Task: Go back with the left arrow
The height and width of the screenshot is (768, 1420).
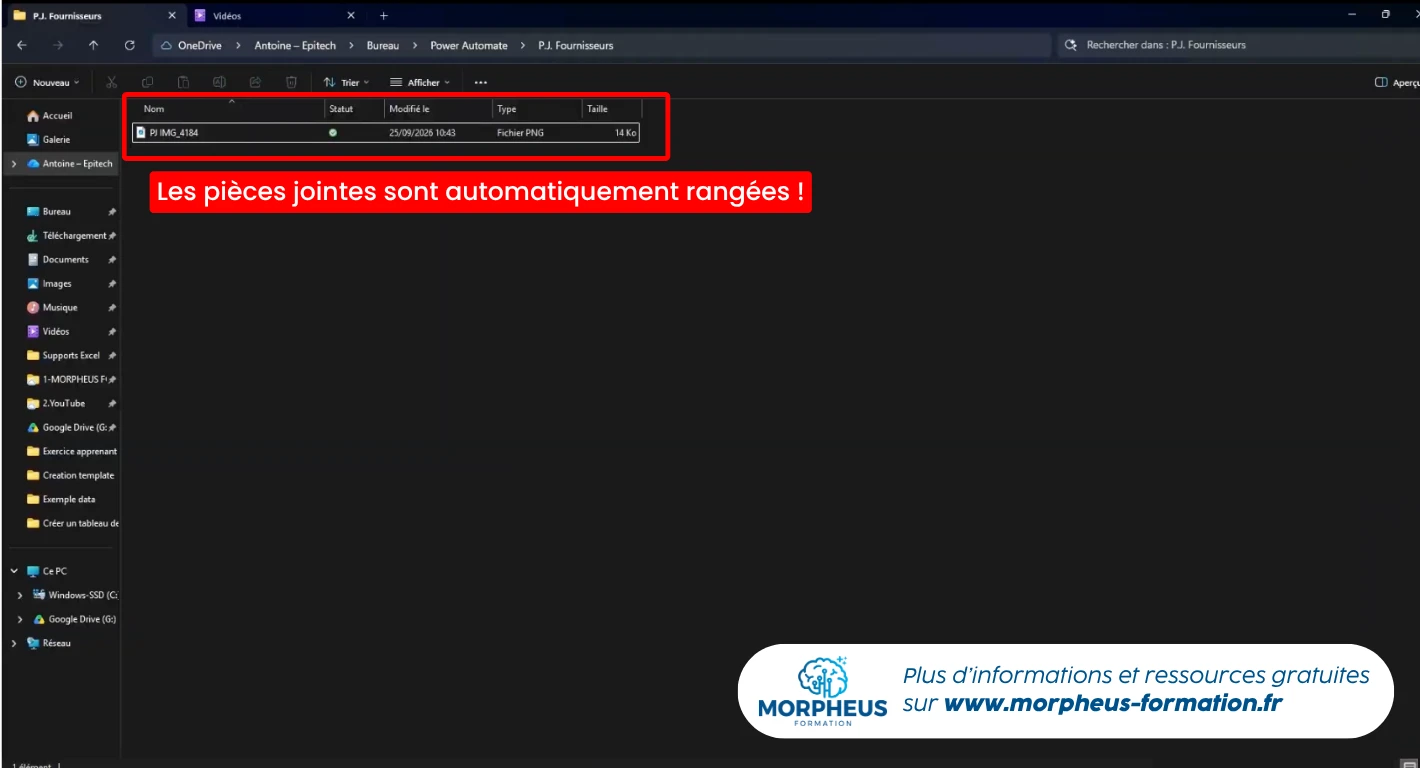Action: point(22,45)
